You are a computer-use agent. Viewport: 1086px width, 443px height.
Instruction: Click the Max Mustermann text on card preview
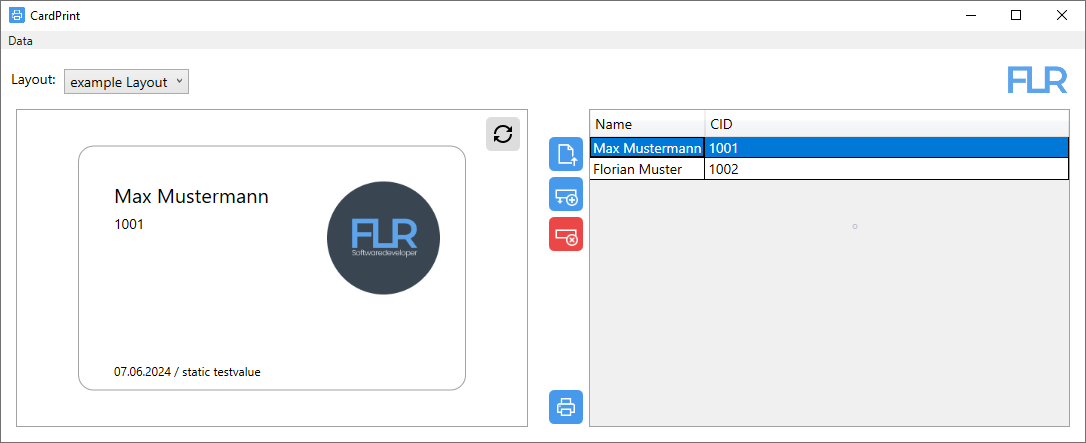pos(191,197)
